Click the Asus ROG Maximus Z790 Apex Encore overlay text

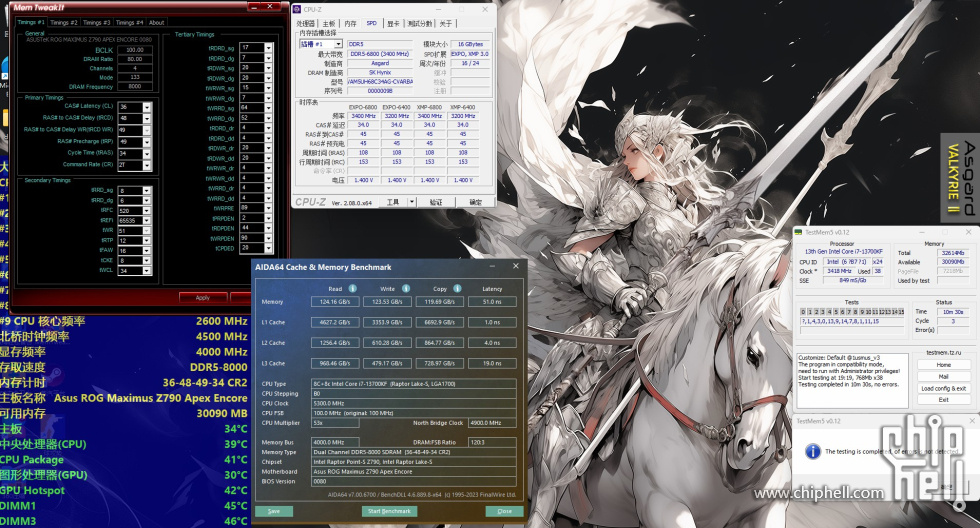151,398
